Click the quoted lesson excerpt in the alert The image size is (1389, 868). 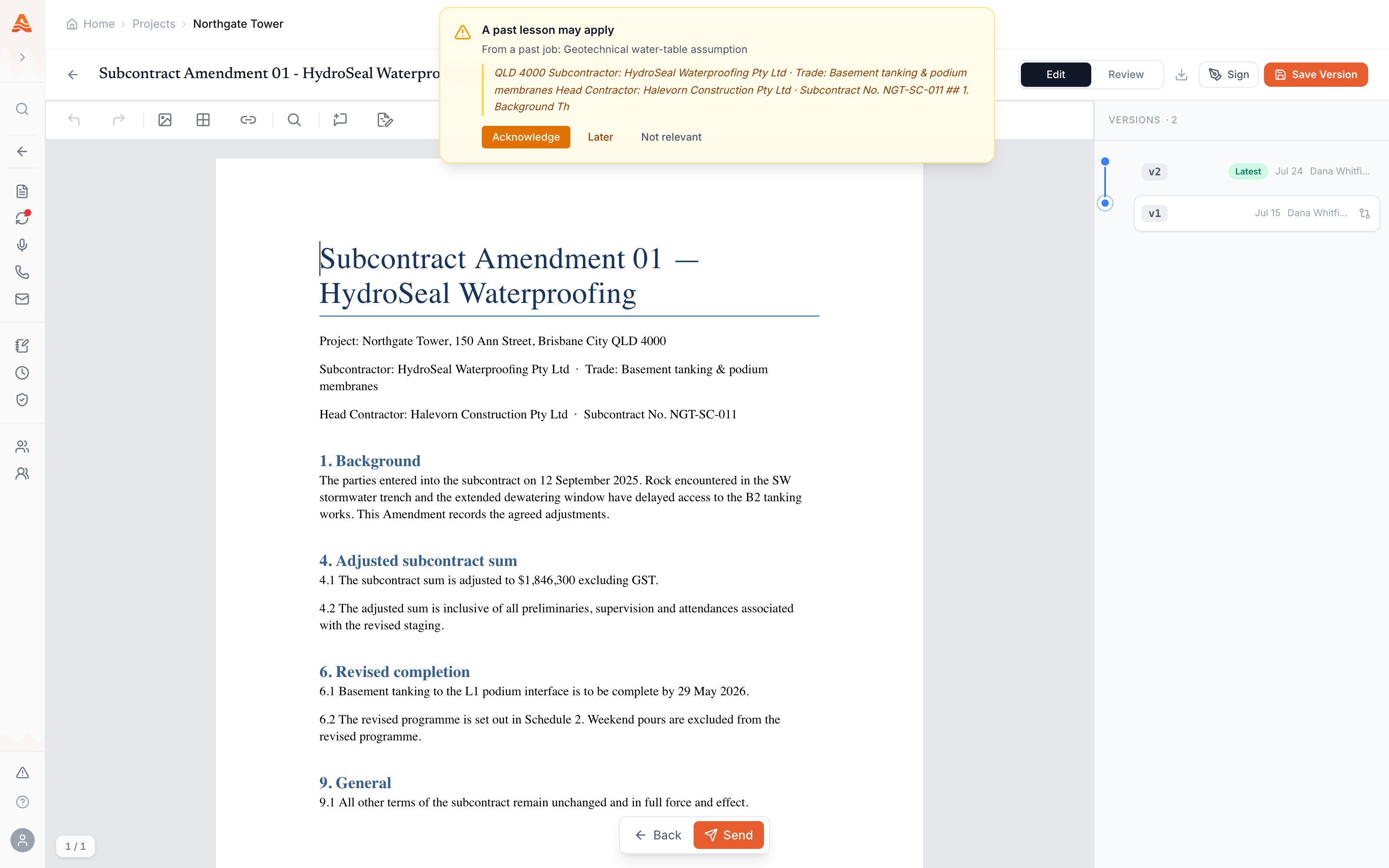pyautogui.click(x=732, y=90)
